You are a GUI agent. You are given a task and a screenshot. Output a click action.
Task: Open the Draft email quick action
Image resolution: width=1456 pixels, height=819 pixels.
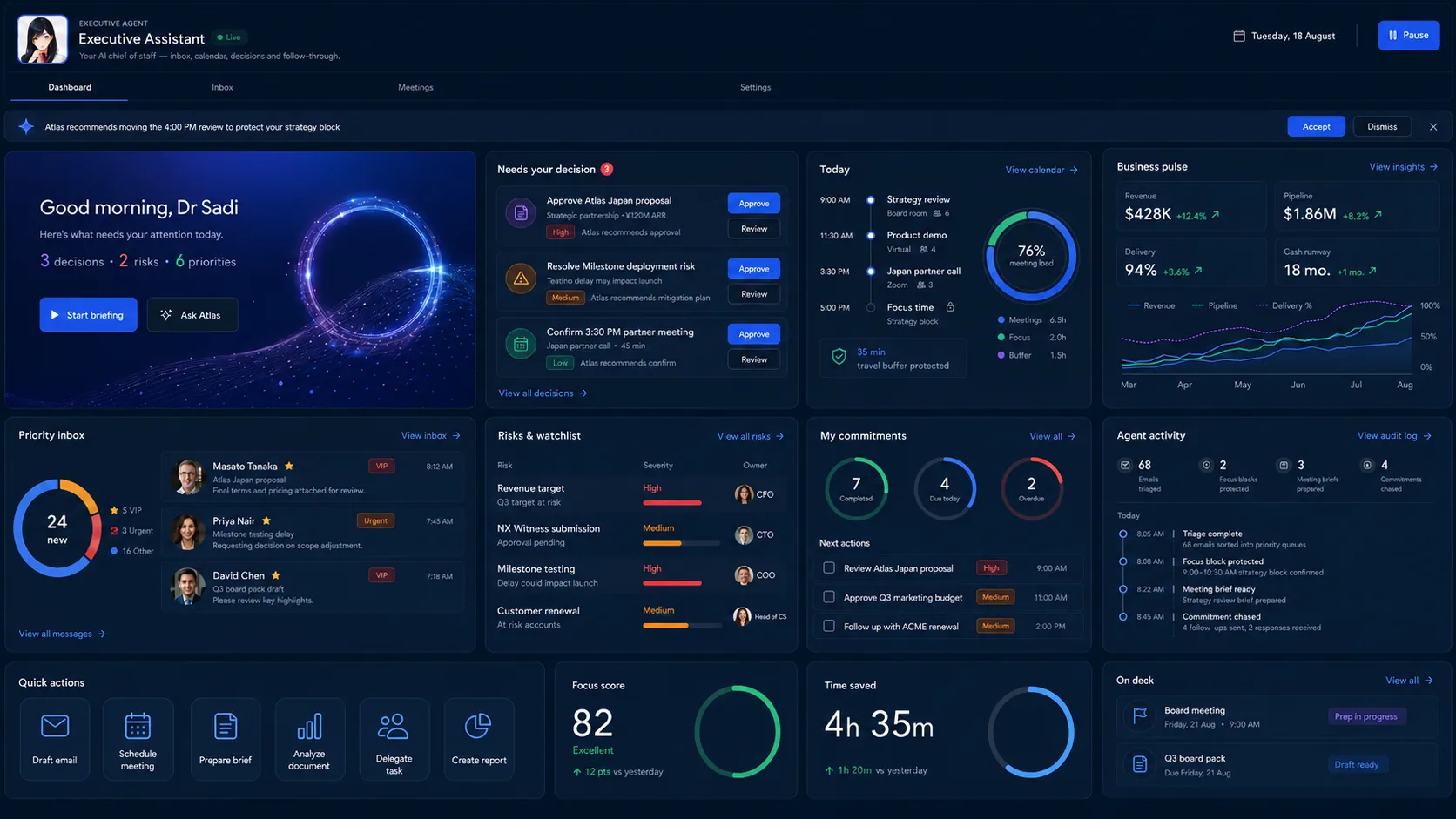[55, 739]
